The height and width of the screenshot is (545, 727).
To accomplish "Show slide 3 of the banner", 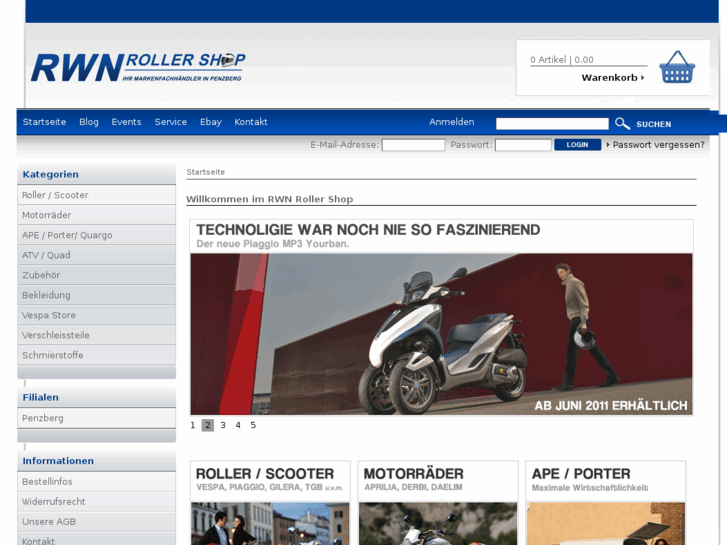I will click(x=223, y=425).
